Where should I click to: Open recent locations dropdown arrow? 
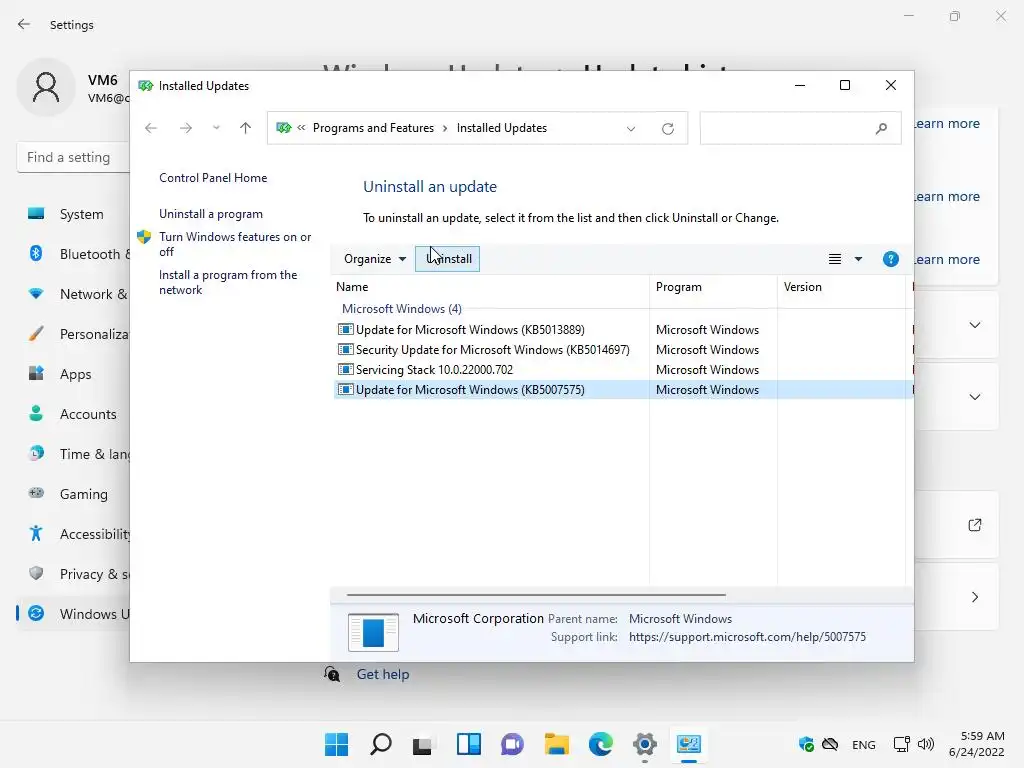coord(216,128)
